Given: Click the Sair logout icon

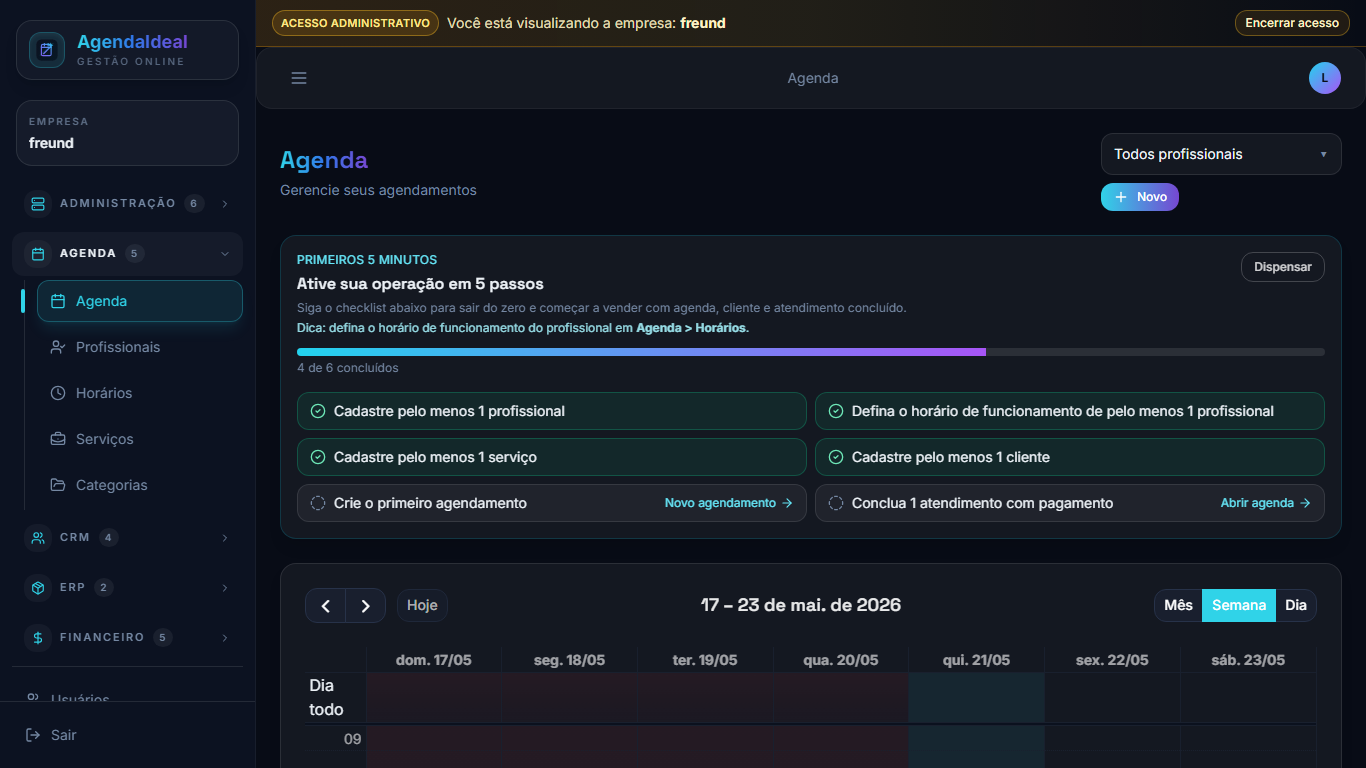Looking at the screenshot, I should point(33,735).
